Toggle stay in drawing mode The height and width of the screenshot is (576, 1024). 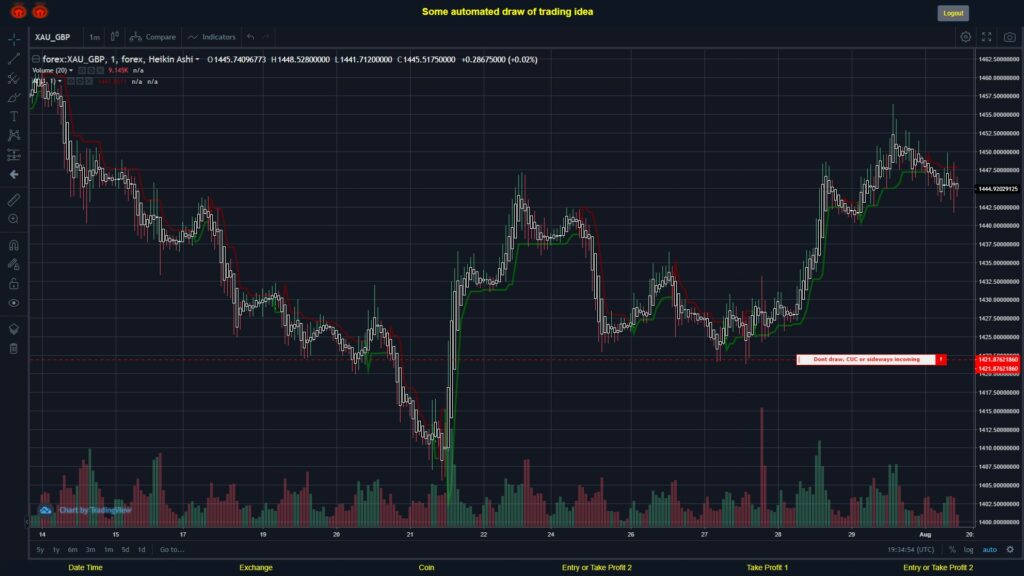point(14,264)
